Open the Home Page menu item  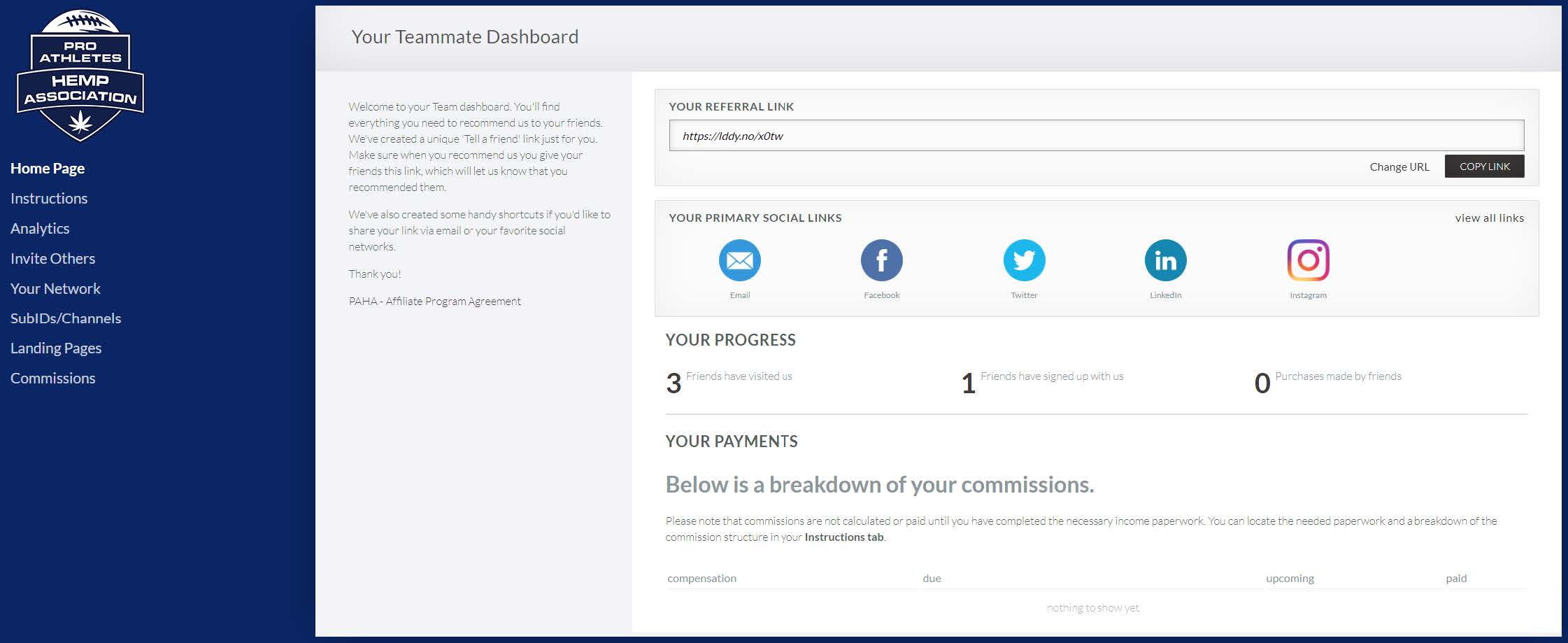(x=48, y=169)
